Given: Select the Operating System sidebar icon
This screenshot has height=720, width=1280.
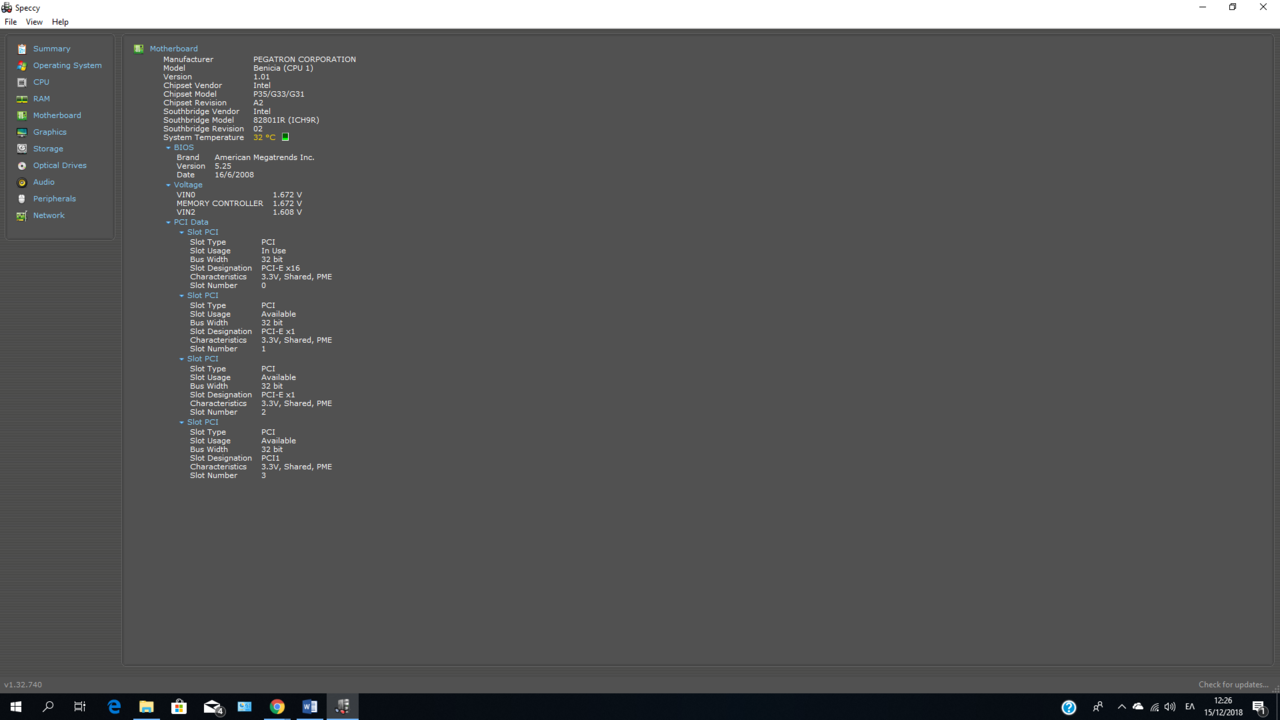Looking at the screenshot, I should point(22,66).
